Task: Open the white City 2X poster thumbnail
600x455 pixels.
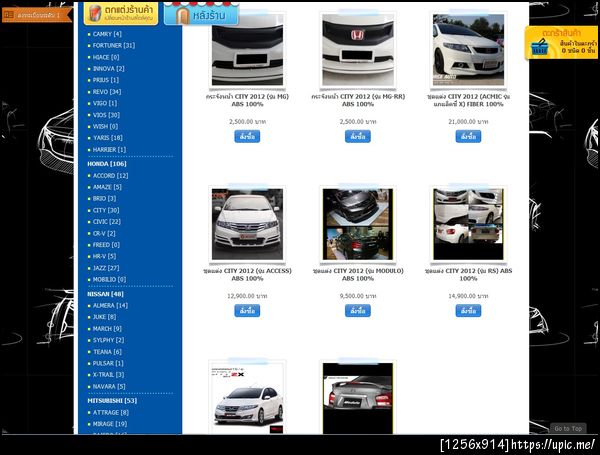Action: [247, 398]
